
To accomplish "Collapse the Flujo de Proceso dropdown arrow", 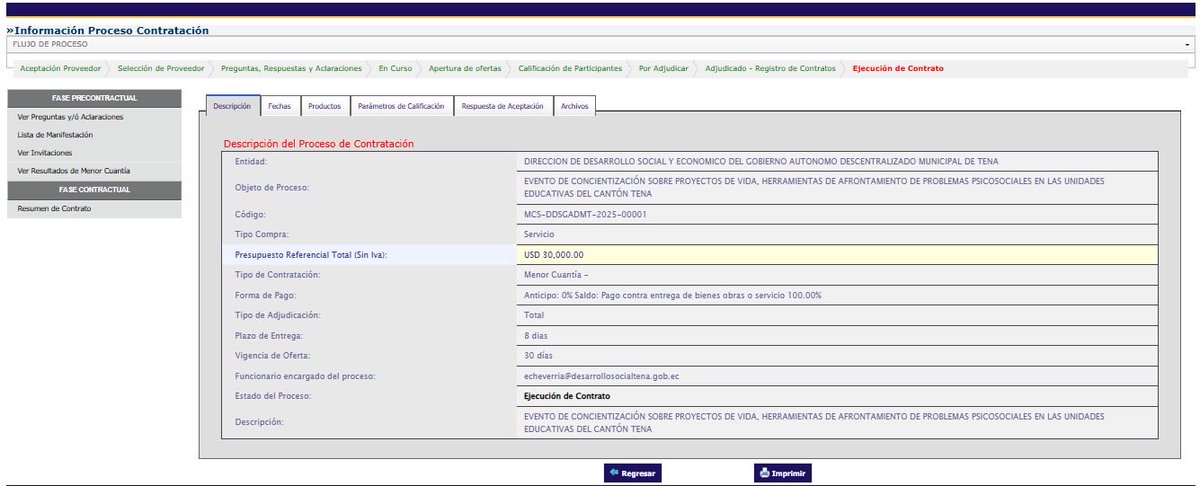I will click(x=1187, y=45).
